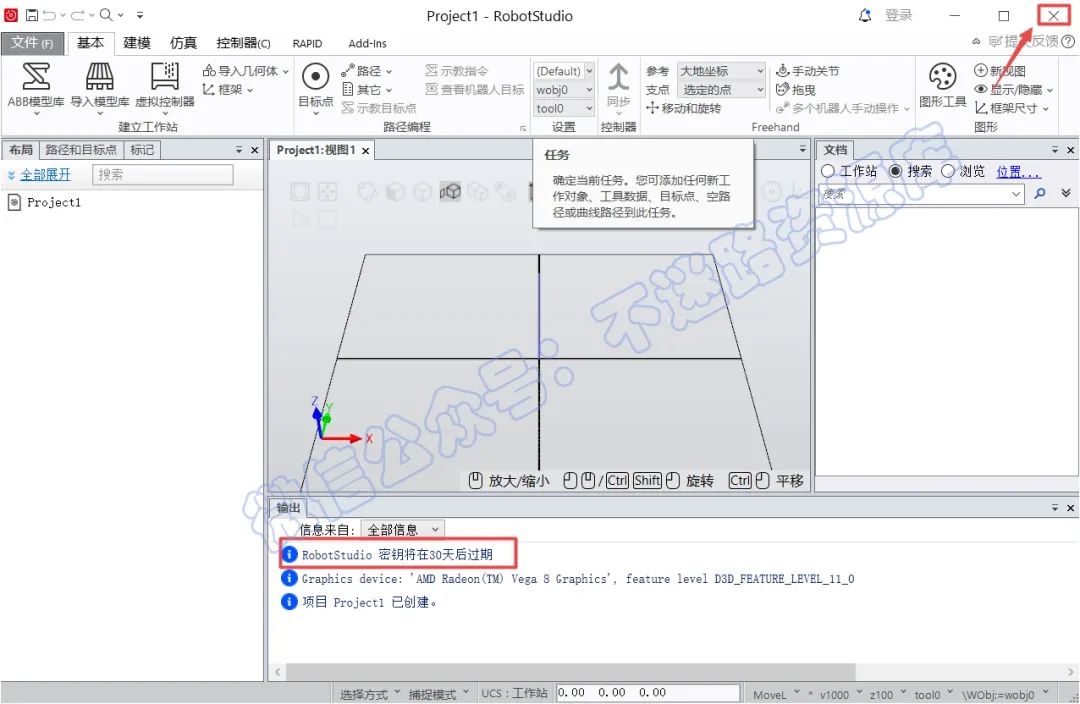
Task: Open the ABB模型库 robot library
Action: click(36, 85)
